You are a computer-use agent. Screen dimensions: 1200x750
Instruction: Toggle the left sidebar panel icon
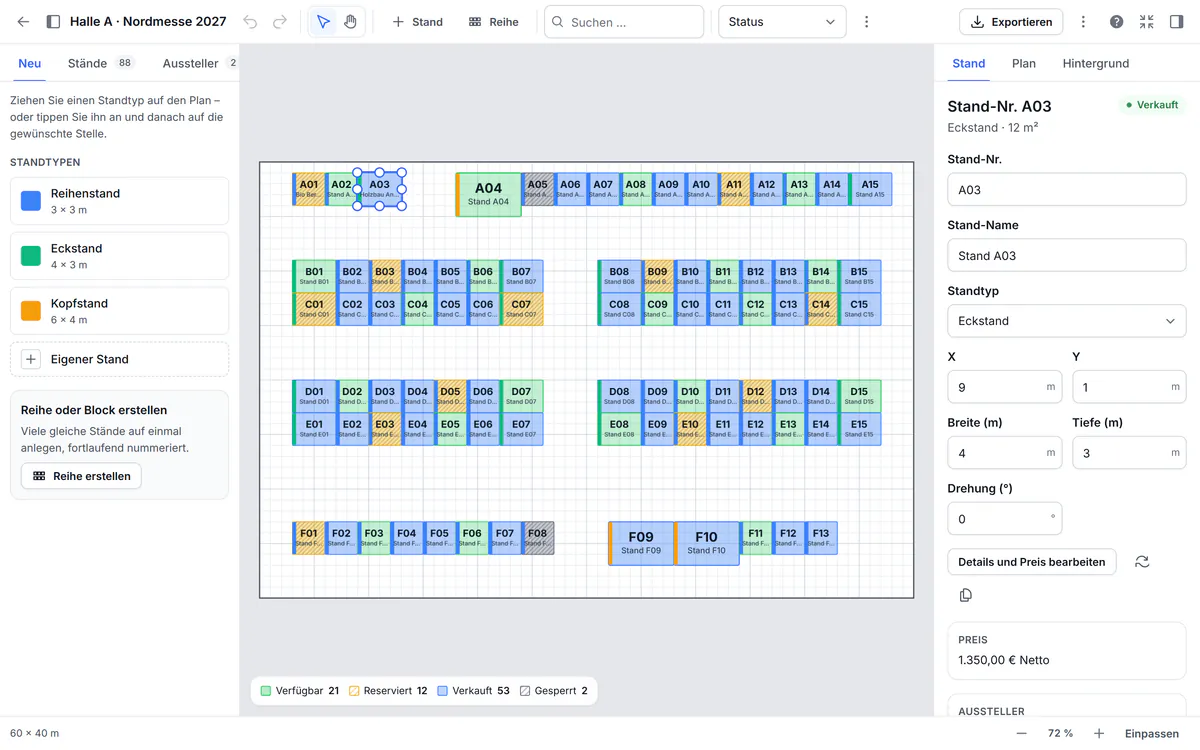pyautogui.click(x=54, y=22)
